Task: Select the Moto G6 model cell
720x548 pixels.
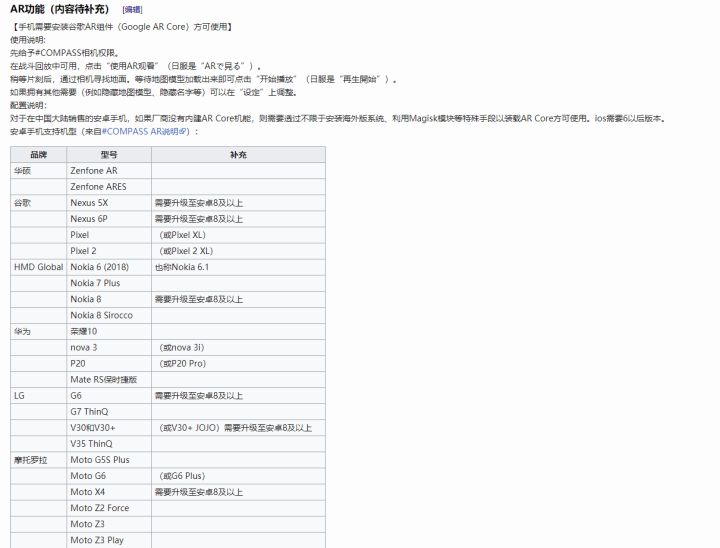Action: [x=109, y=476]
